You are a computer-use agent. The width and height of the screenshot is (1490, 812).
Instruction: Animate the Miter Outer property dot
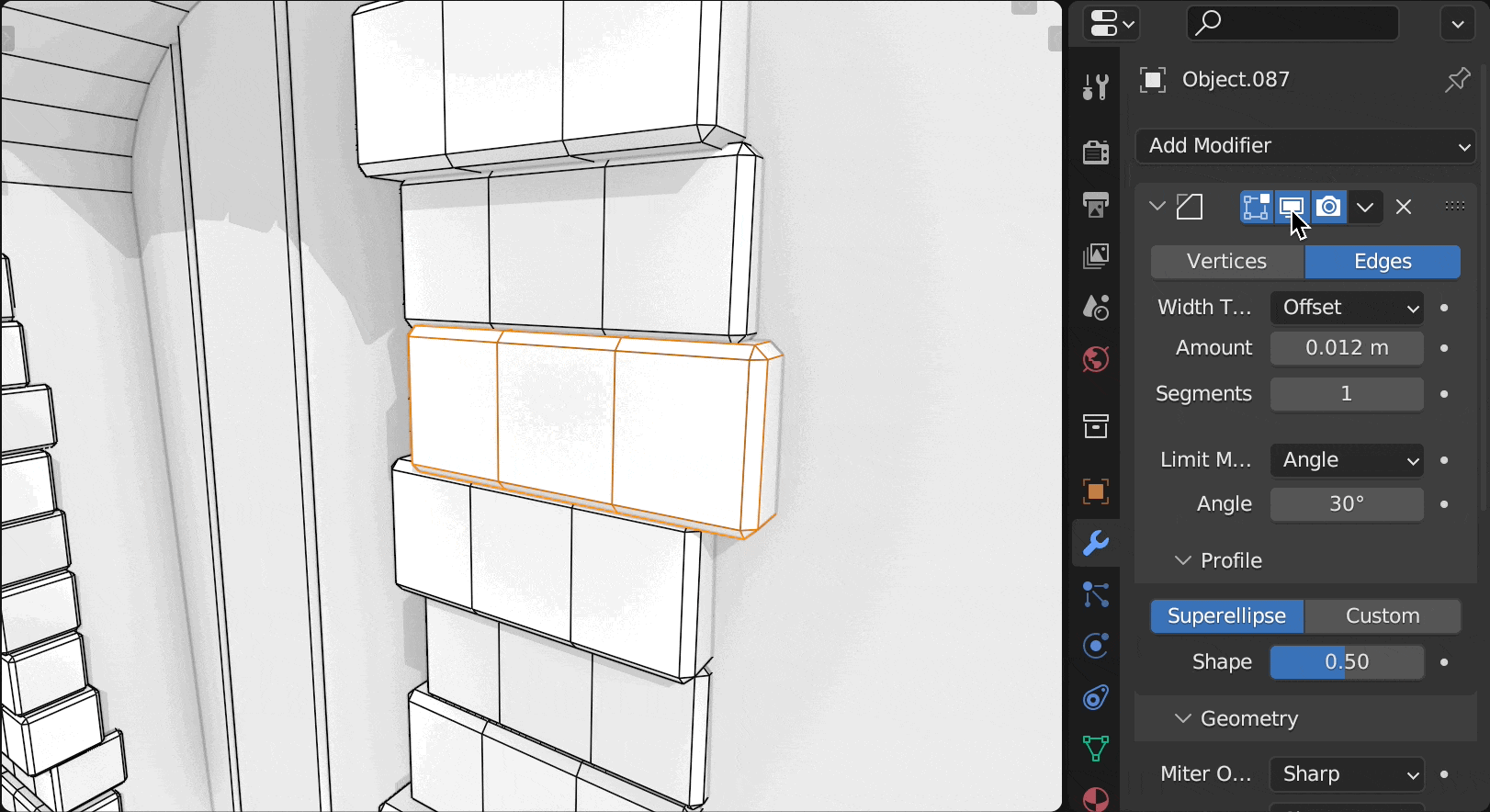pos(1444,774)
